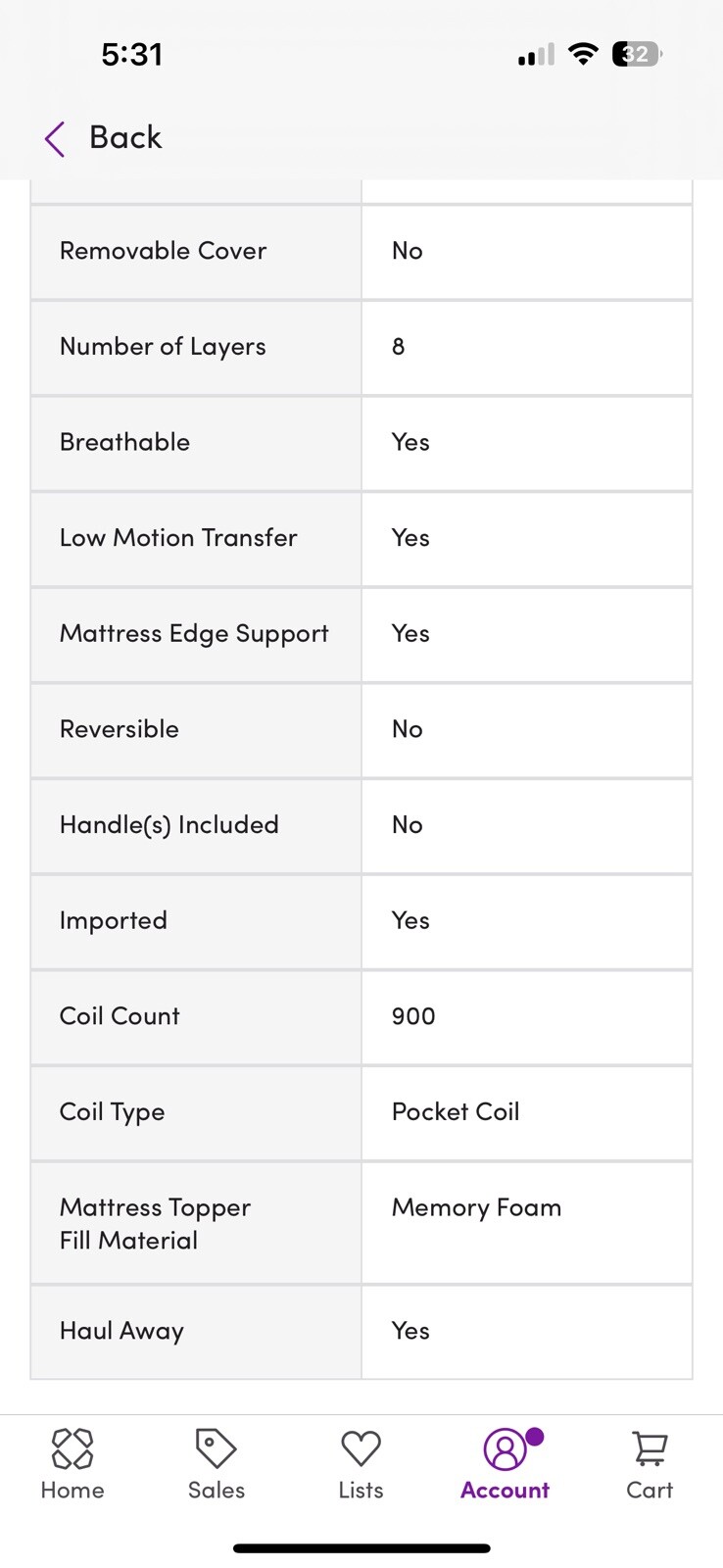Image resolution: width=723 pixels, height=1568 pixels.
Task: Tap the Pocket Coil value cell
Action: click(527, 1113)
